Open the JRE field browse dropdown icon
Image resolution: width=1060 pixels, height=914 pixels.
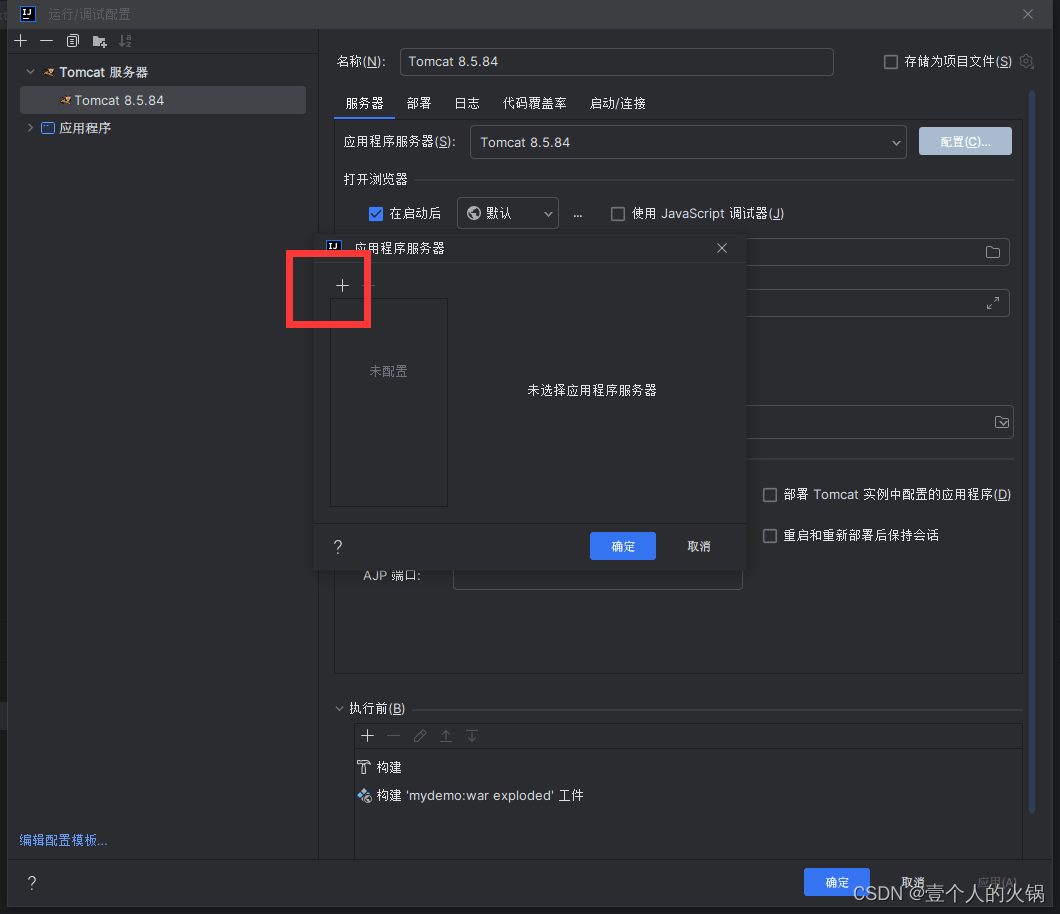pyautogui.click(x=1002, y=422)
